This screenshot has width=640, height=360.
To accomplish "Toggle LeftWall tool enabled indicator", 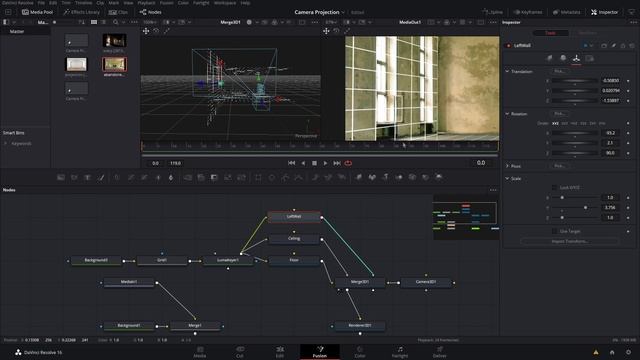I will (508, 46).
